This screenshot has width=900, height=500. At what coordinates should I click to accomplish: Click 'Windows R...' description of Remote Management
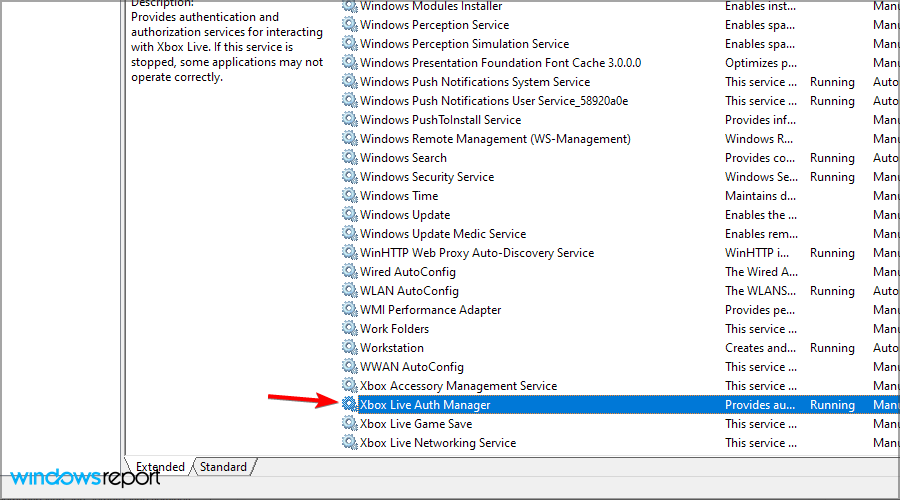(759, 139)
